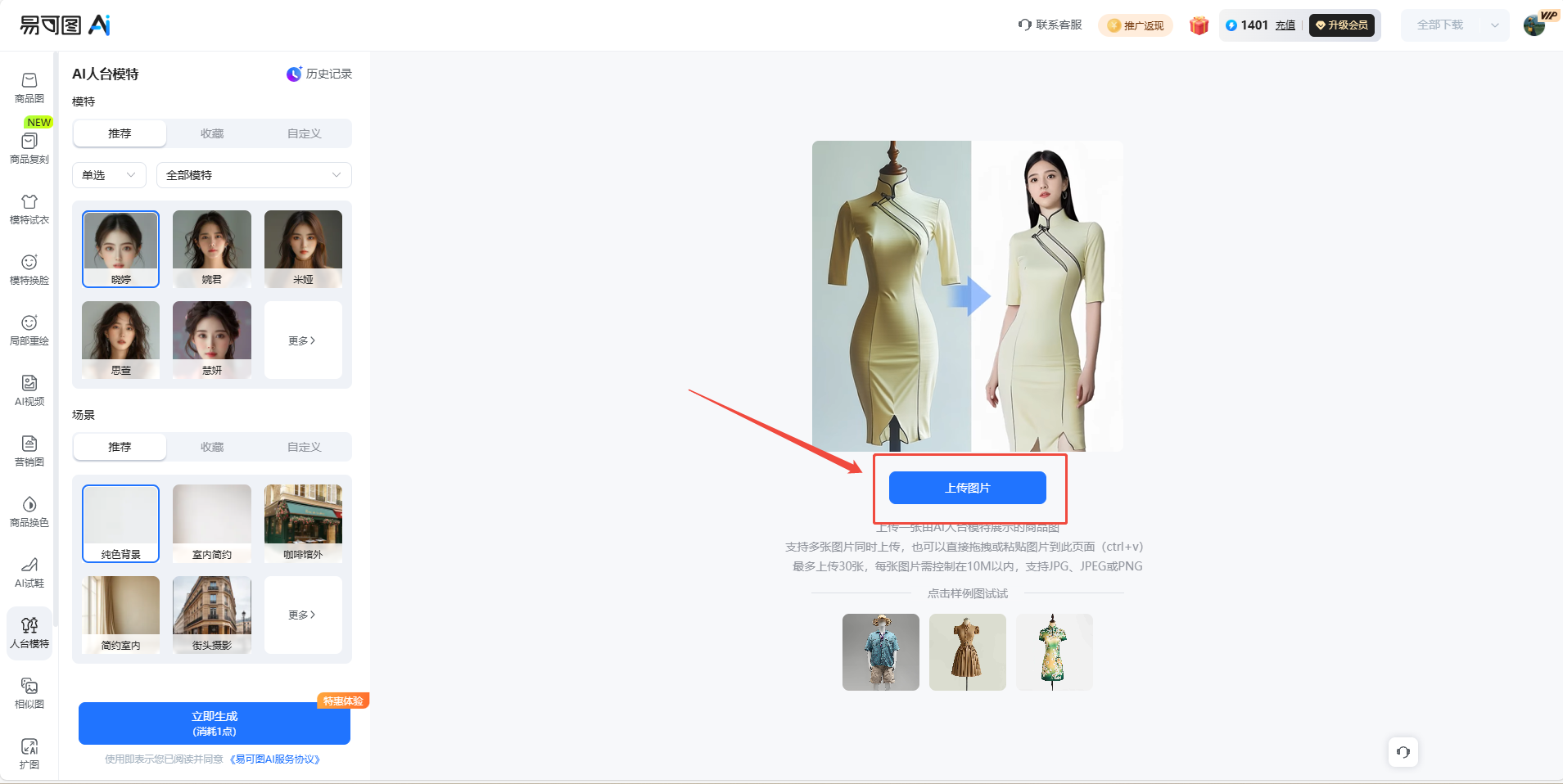Screen dimensions: 1563x784
Task: Expand 更多 in the scene grid
Action: pyautogui.click(x=303, y=615)
